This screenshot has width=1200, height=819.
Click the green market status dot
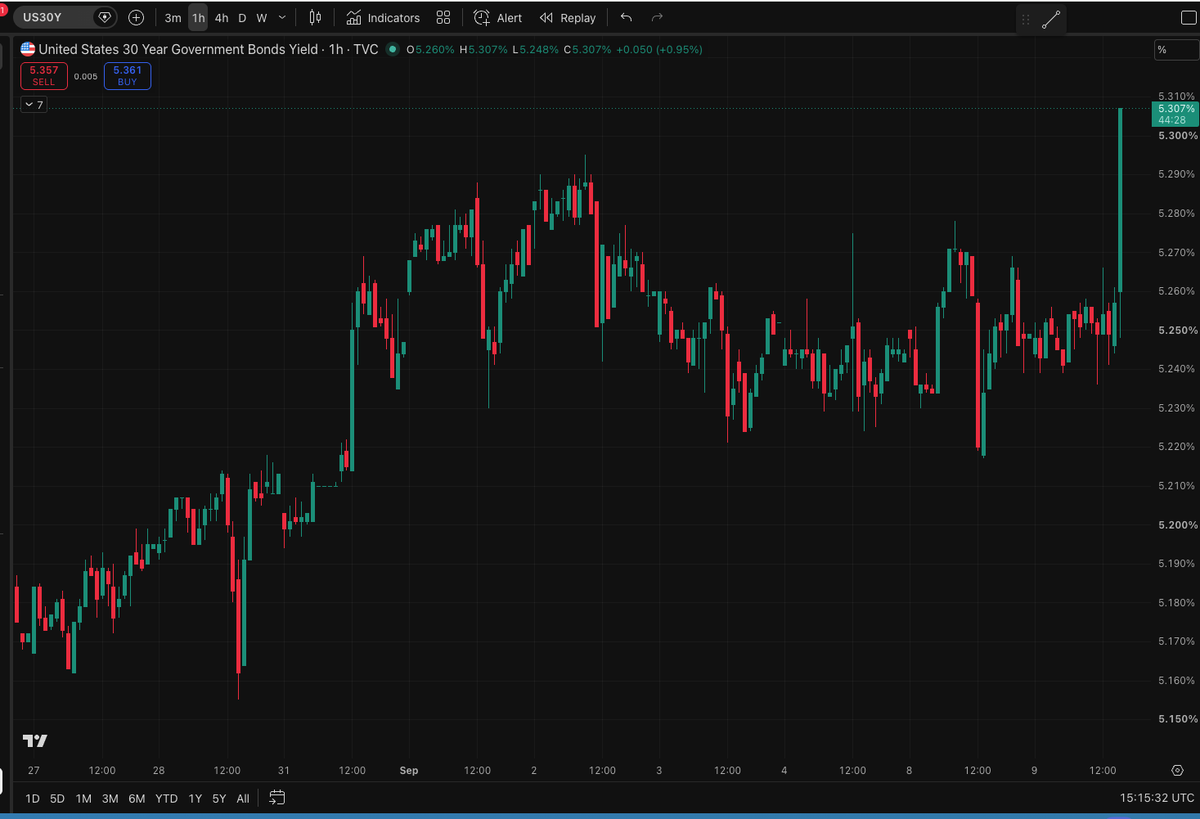point(392,49)
